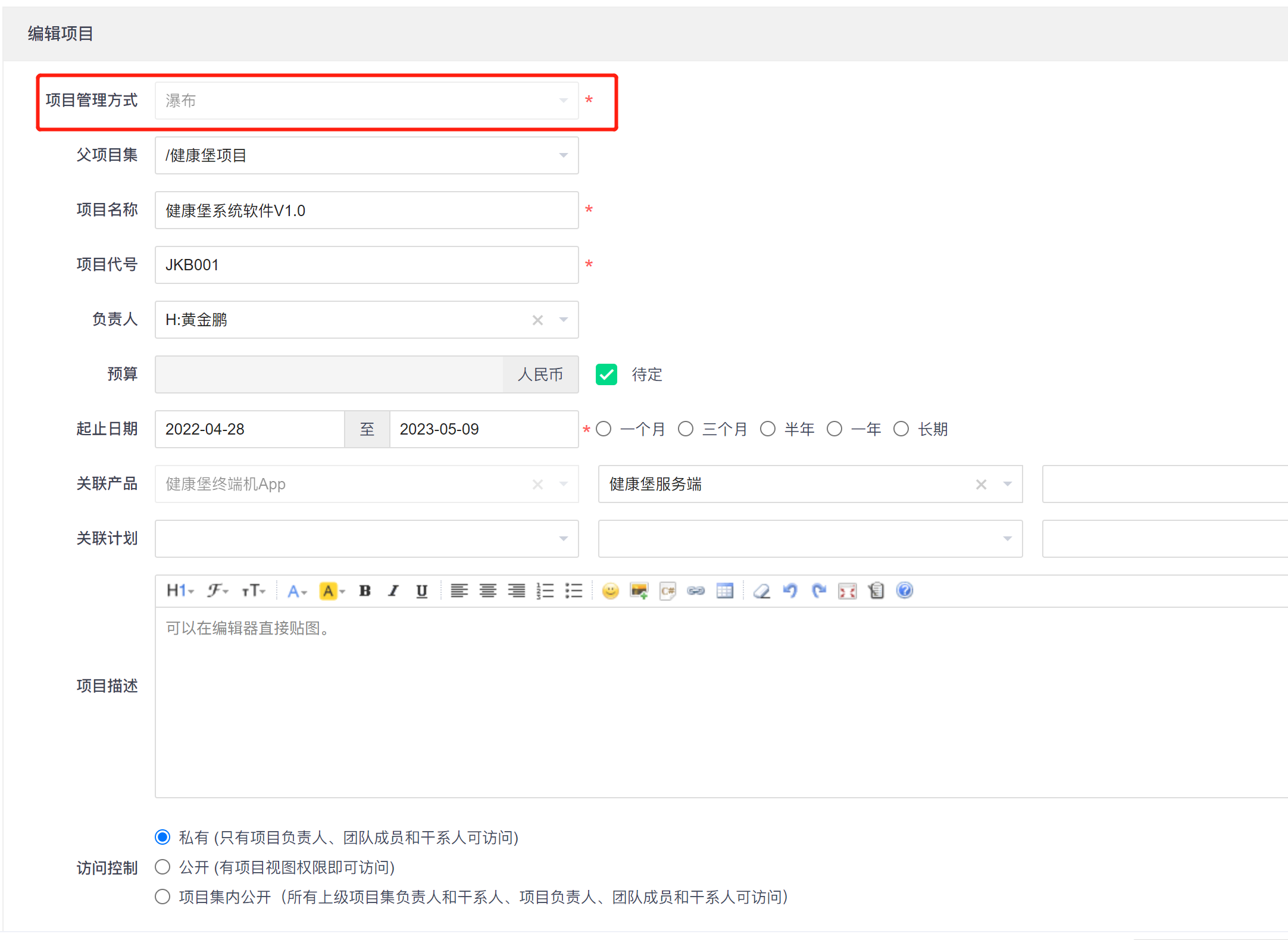Undo the last editor action
This screenshot has height=940, width=1288.
[790, 591]
